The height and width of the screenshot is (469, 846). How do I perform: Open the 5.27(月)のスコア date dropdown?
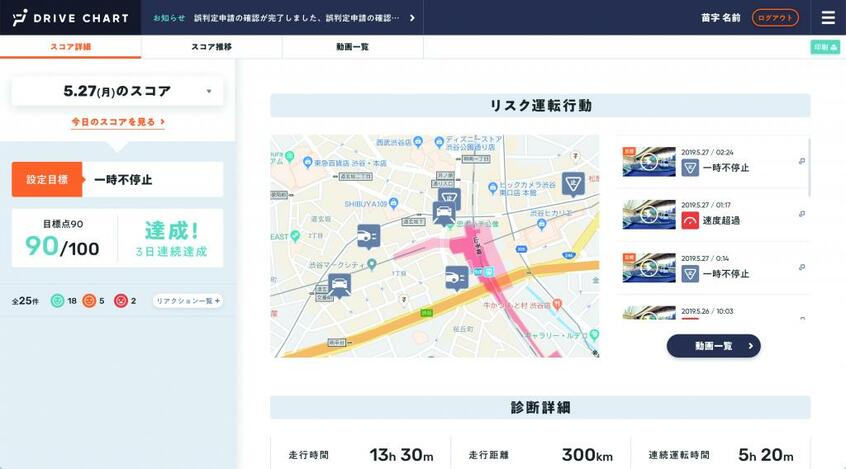point(117,91)
